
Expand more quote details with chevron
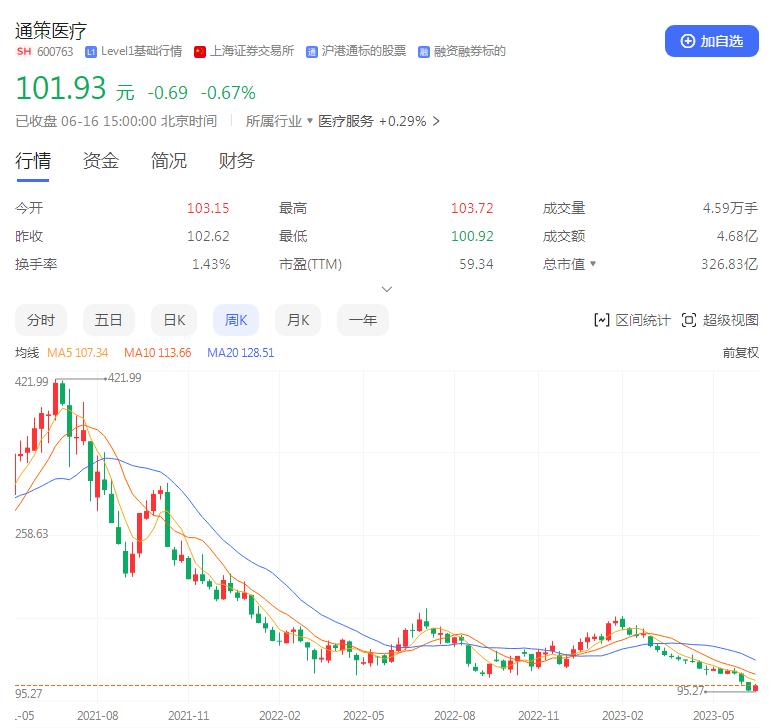(387, 289)
